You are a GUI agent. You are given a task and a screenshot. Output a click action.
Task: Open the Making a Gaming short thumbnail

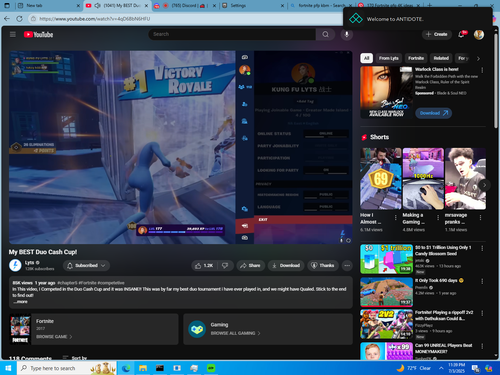pos(423,179)
